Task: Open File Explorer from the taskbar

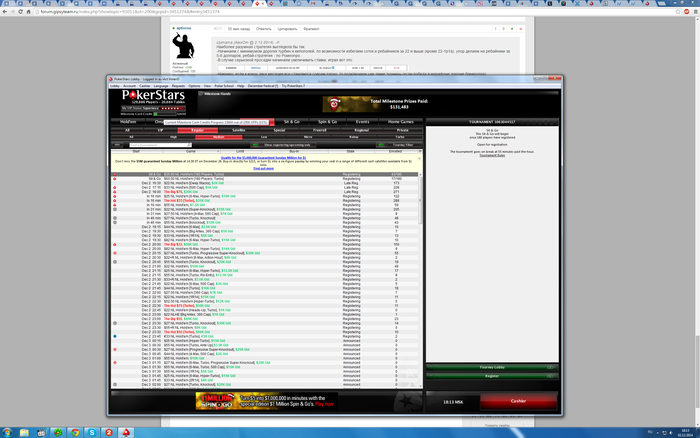Action: tap(24, 432)
